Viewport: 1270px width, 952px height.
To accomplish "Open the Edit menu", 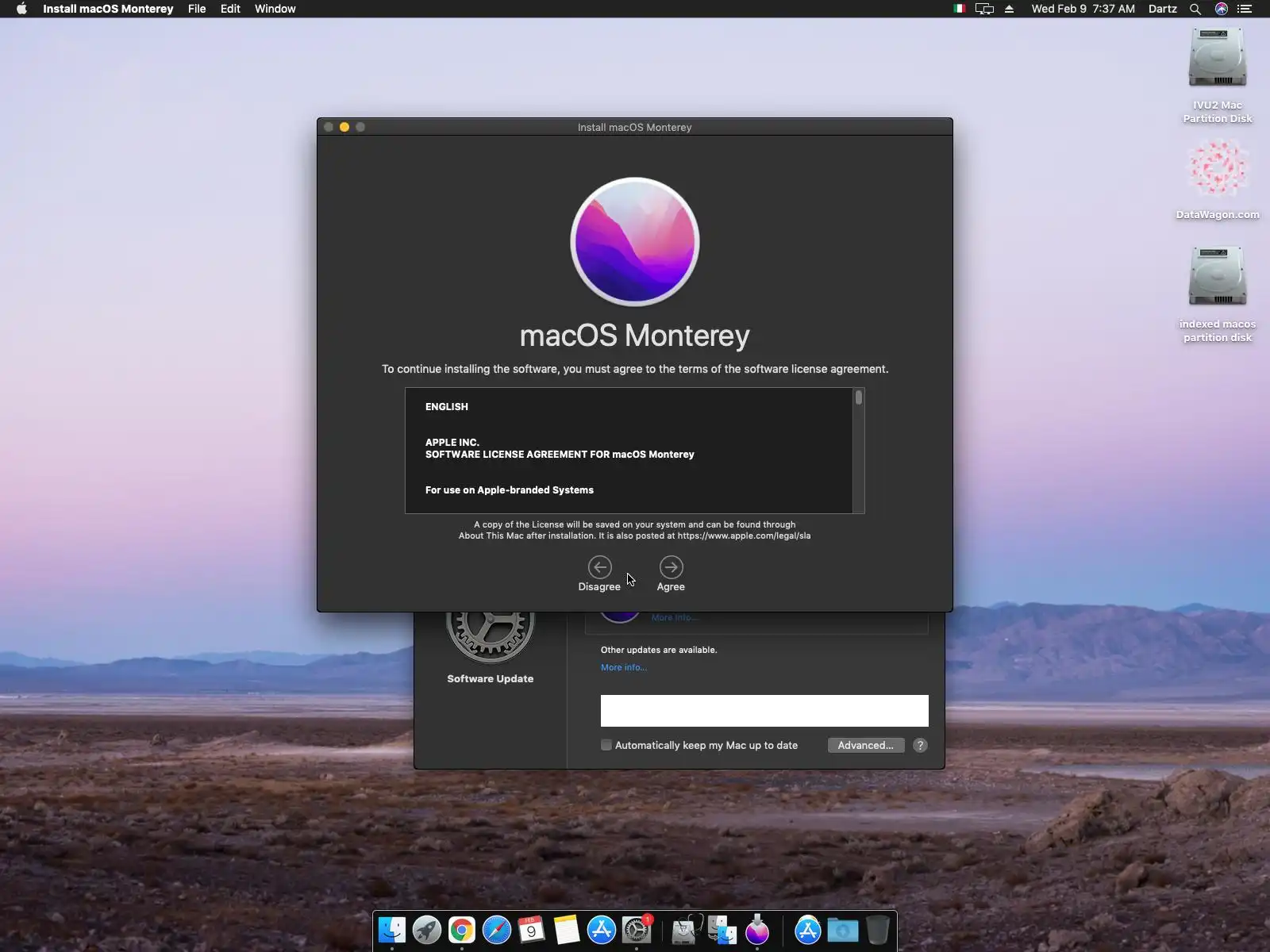I will (230, 9).
